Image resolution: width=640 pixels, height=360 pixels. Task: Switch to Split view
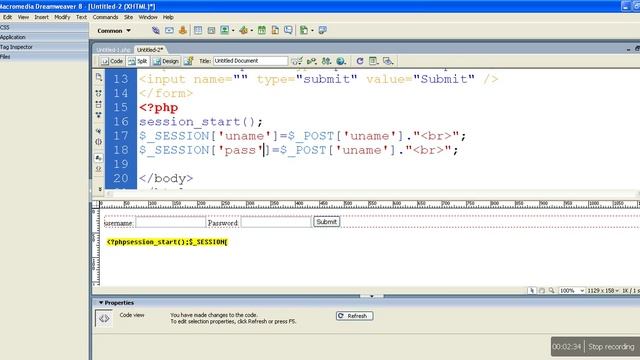pos(138,61)
